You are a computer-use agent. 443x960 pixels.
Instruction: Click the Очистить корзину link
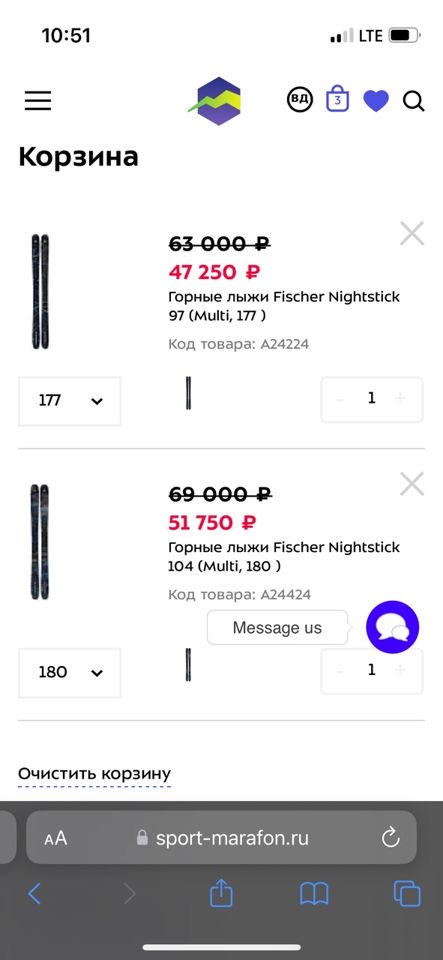point(94,774)
